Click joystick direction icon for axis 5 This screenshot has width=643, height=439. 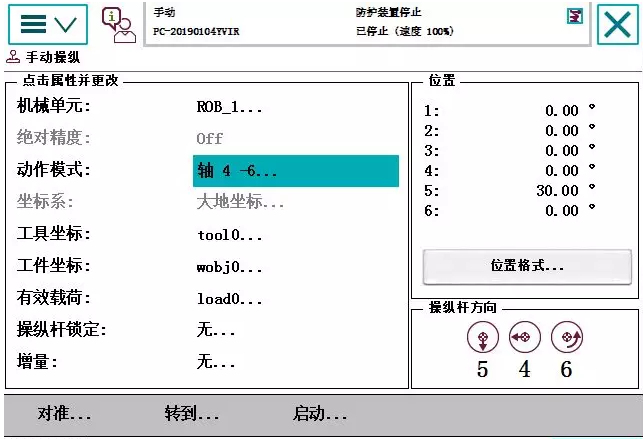coord(483,338)
